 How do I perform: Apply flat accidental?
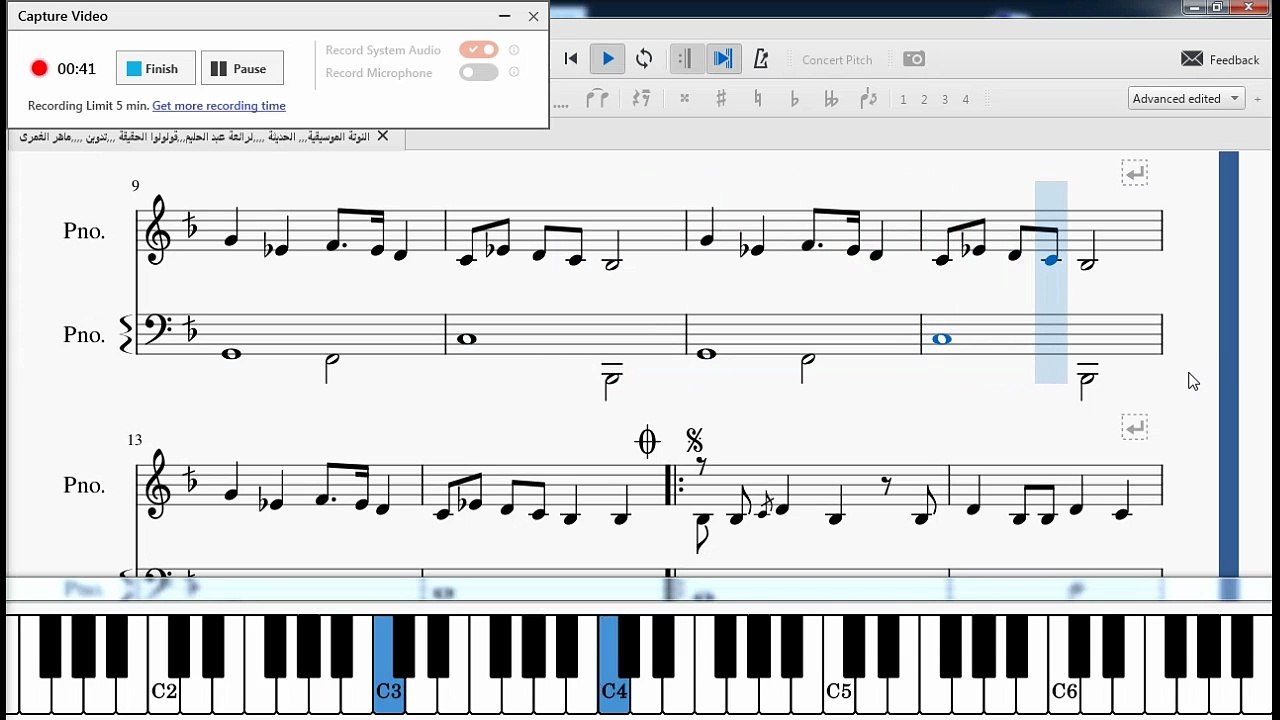click(794, 99)
